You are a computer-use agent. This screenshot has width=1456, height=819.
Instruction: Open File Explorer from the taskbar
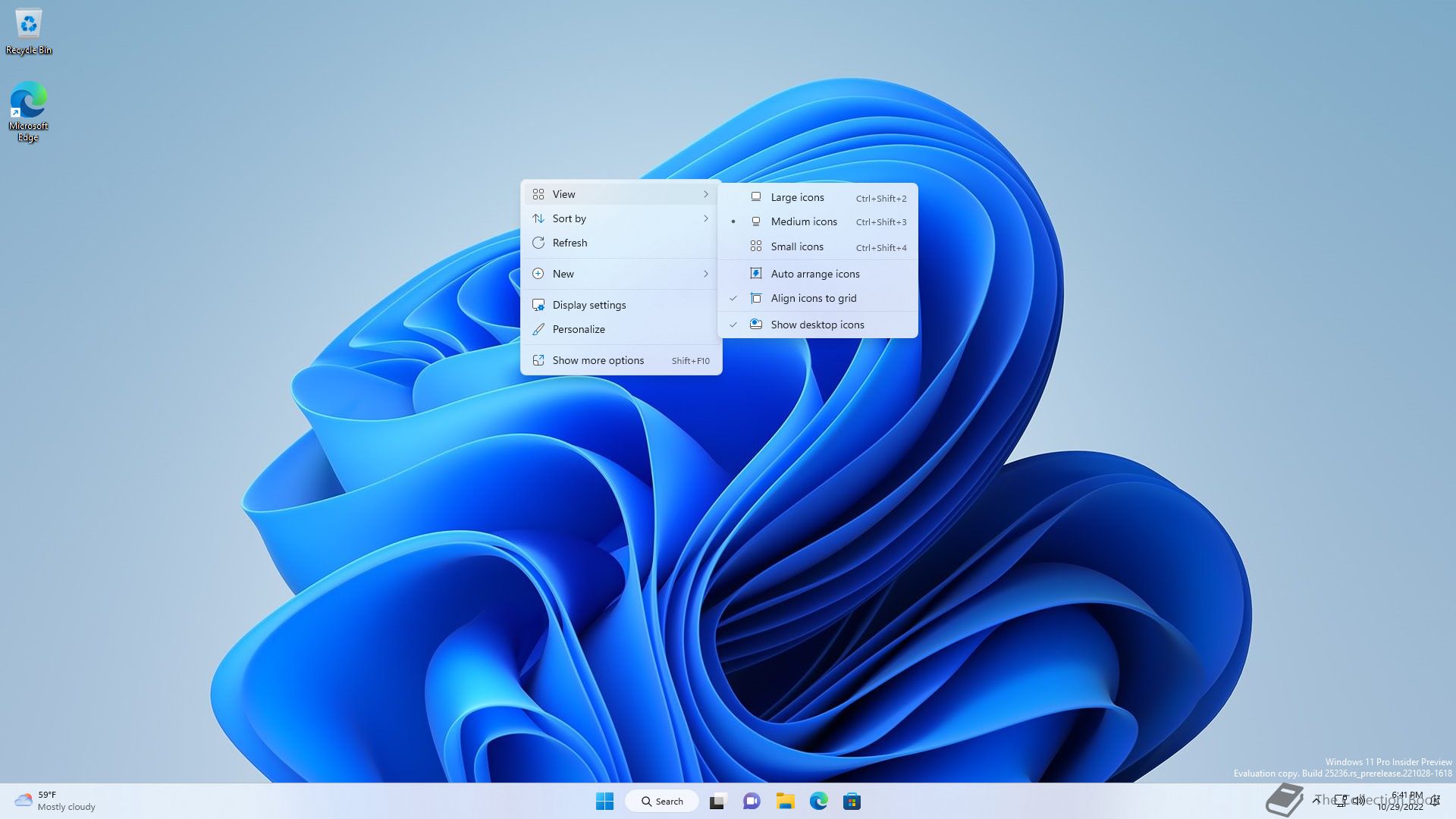[785, 801]
